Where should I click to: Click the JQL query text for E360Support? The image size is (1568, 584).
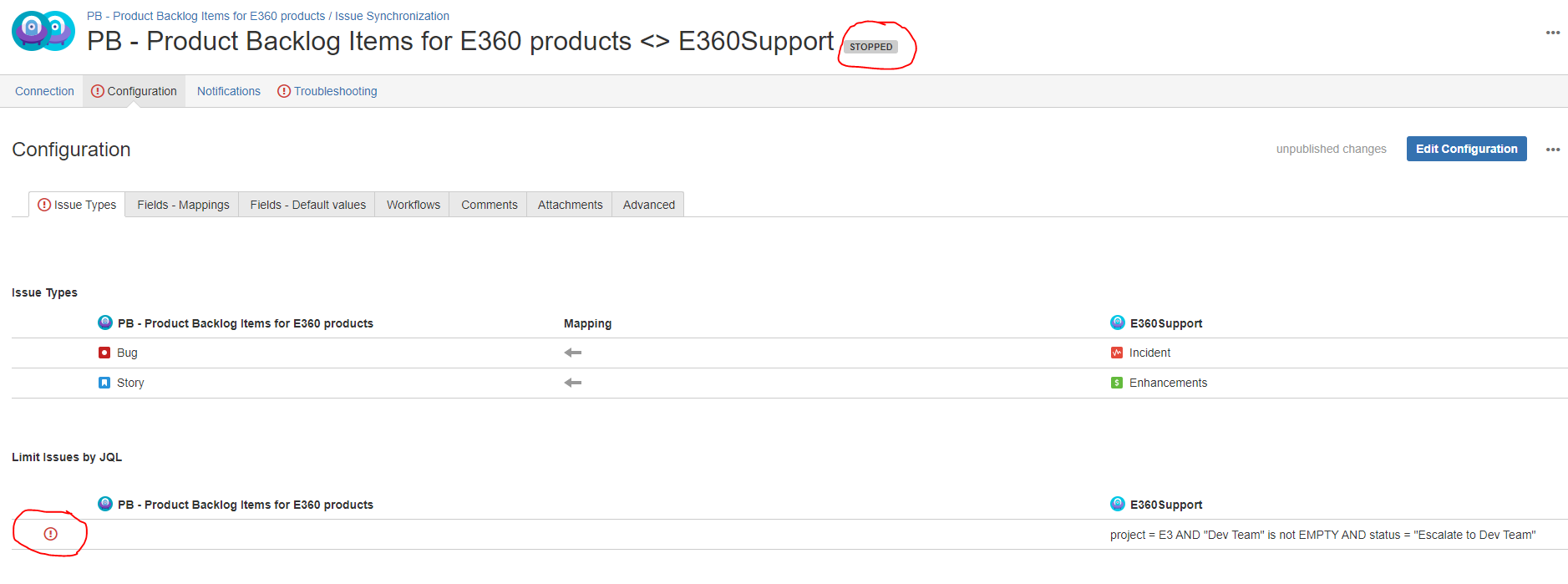1322,535
